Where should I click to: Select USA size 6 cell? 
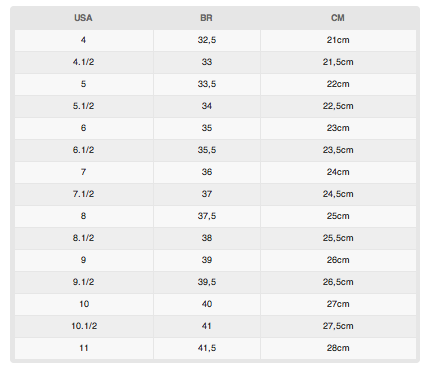pyautogui.click(x=83, y=128)
